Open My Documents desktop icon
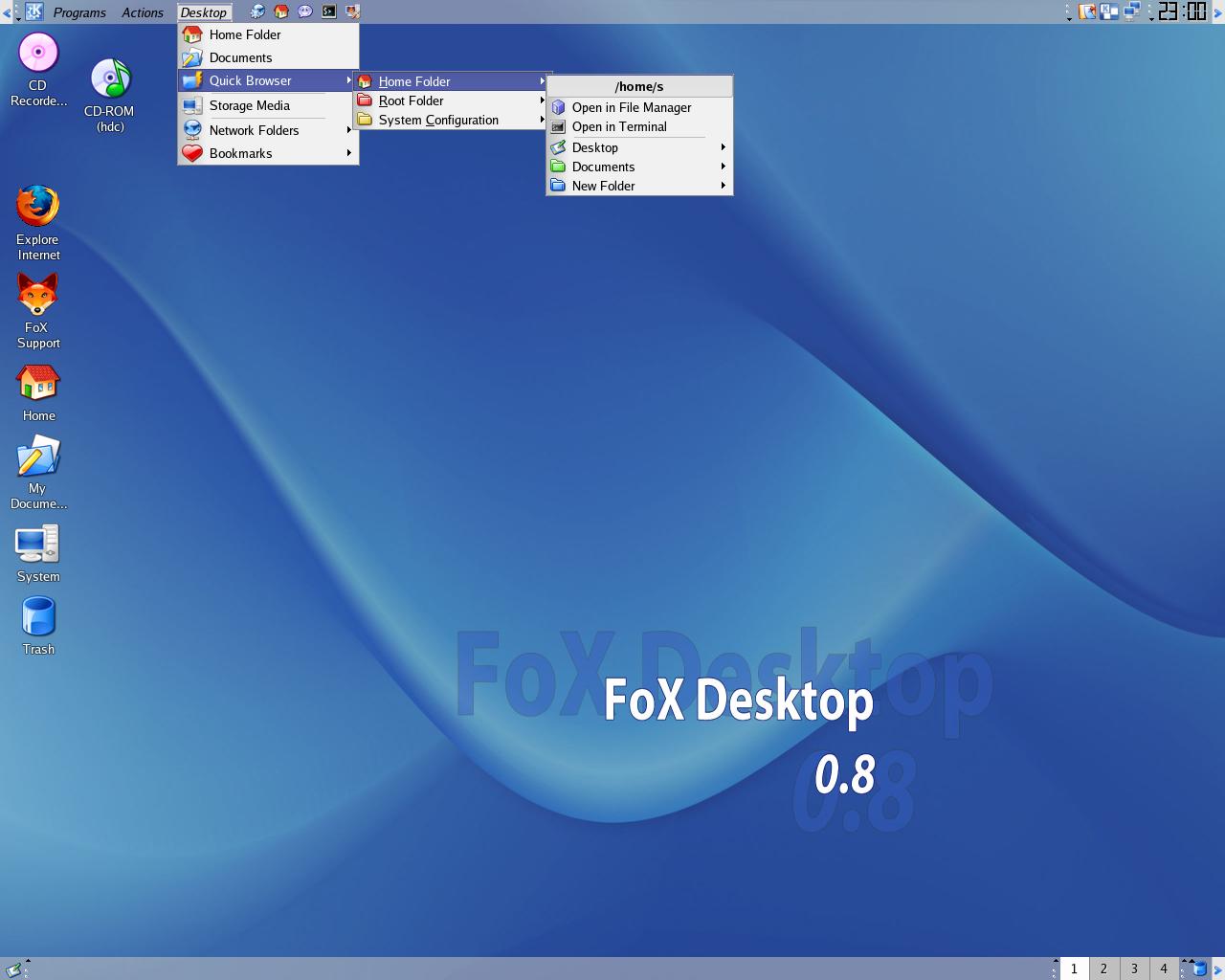1225x980 pixels. pyautogui.click(x=38, y=473)
